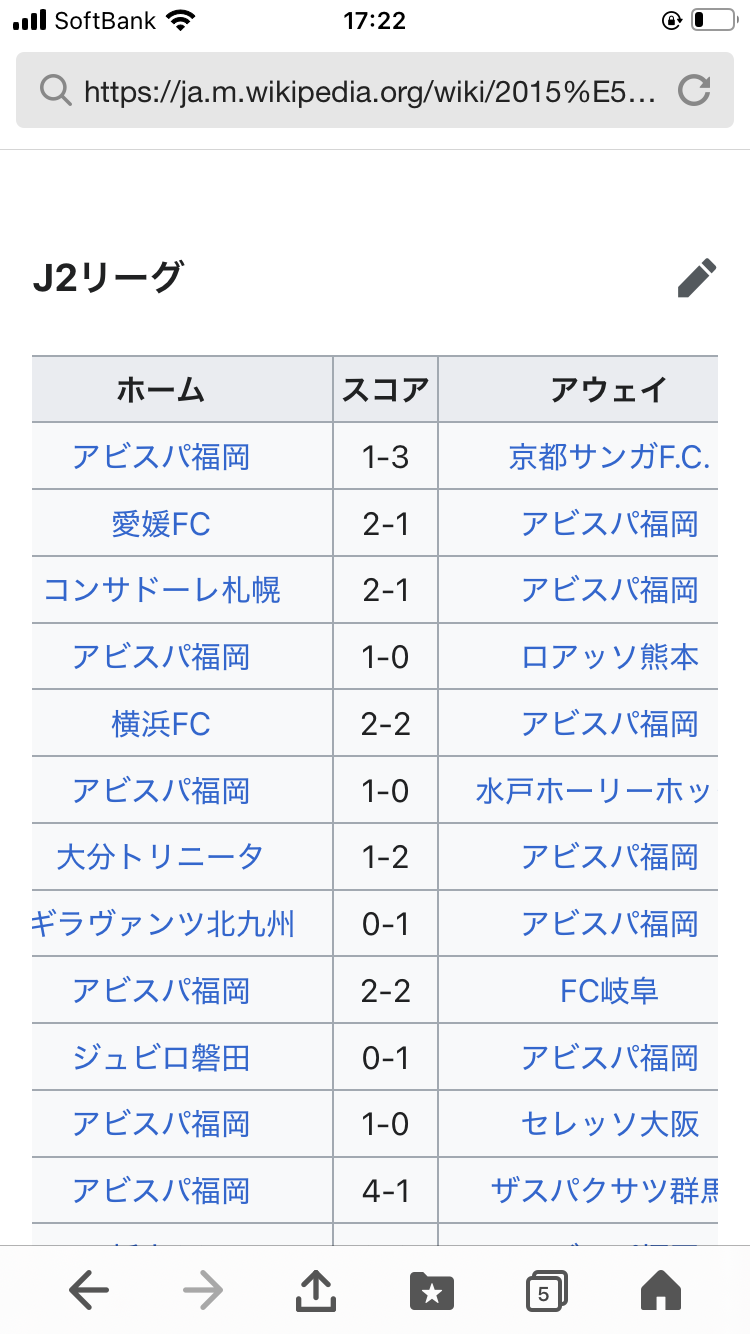The height and width of the screenshot is (1334, 750).
Task: Go back with the left arrow icon
Action: [x=89, y=1291]
